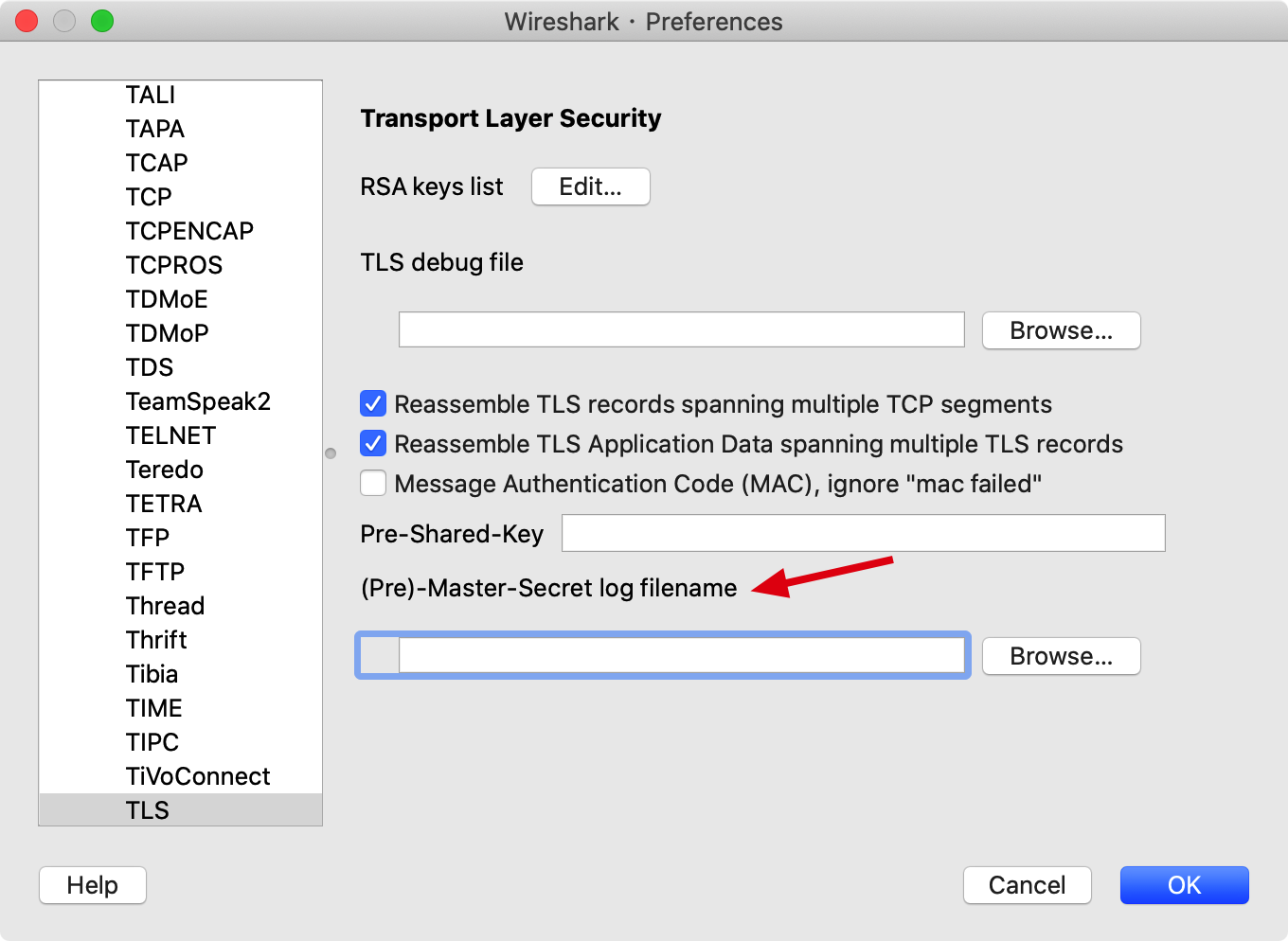Browse for Pre-Master-Secret log file
Viewport: 1288px width, 941px height.
click(x=1062, y=656)
